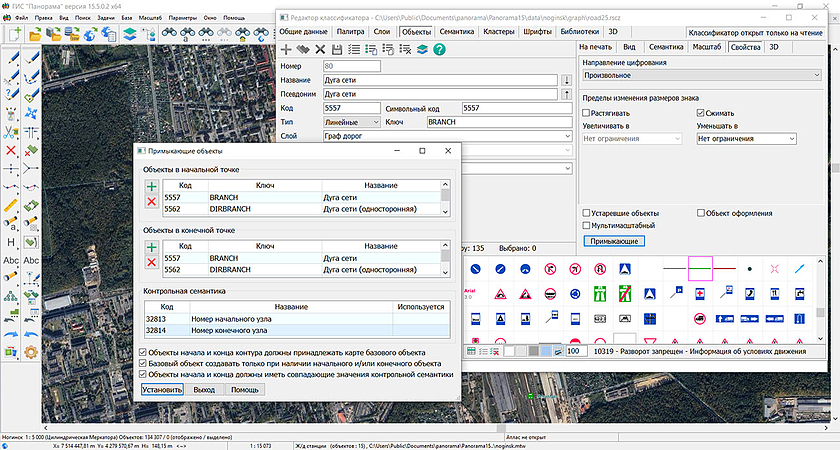Toggle the Сжимать checkbox

pos(701,113)
